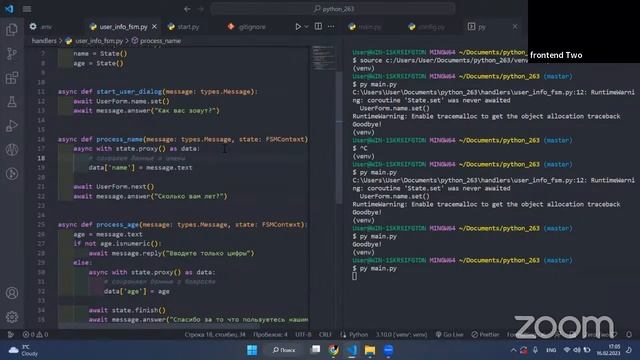The height and width of the screenshot is (360, 640).
Task: Split the editor to the right
Action: pos(318,27)
